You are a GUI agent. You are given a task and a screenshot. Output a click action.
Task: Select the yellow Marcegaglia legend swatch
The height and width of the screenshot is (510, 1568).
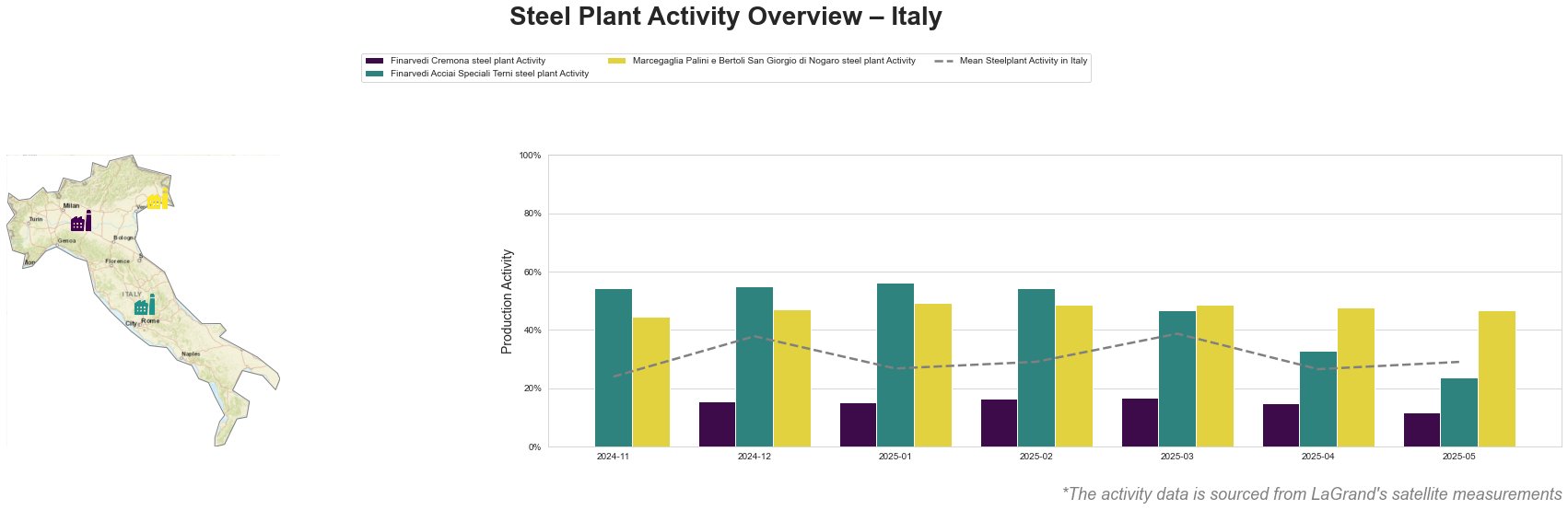617,60
